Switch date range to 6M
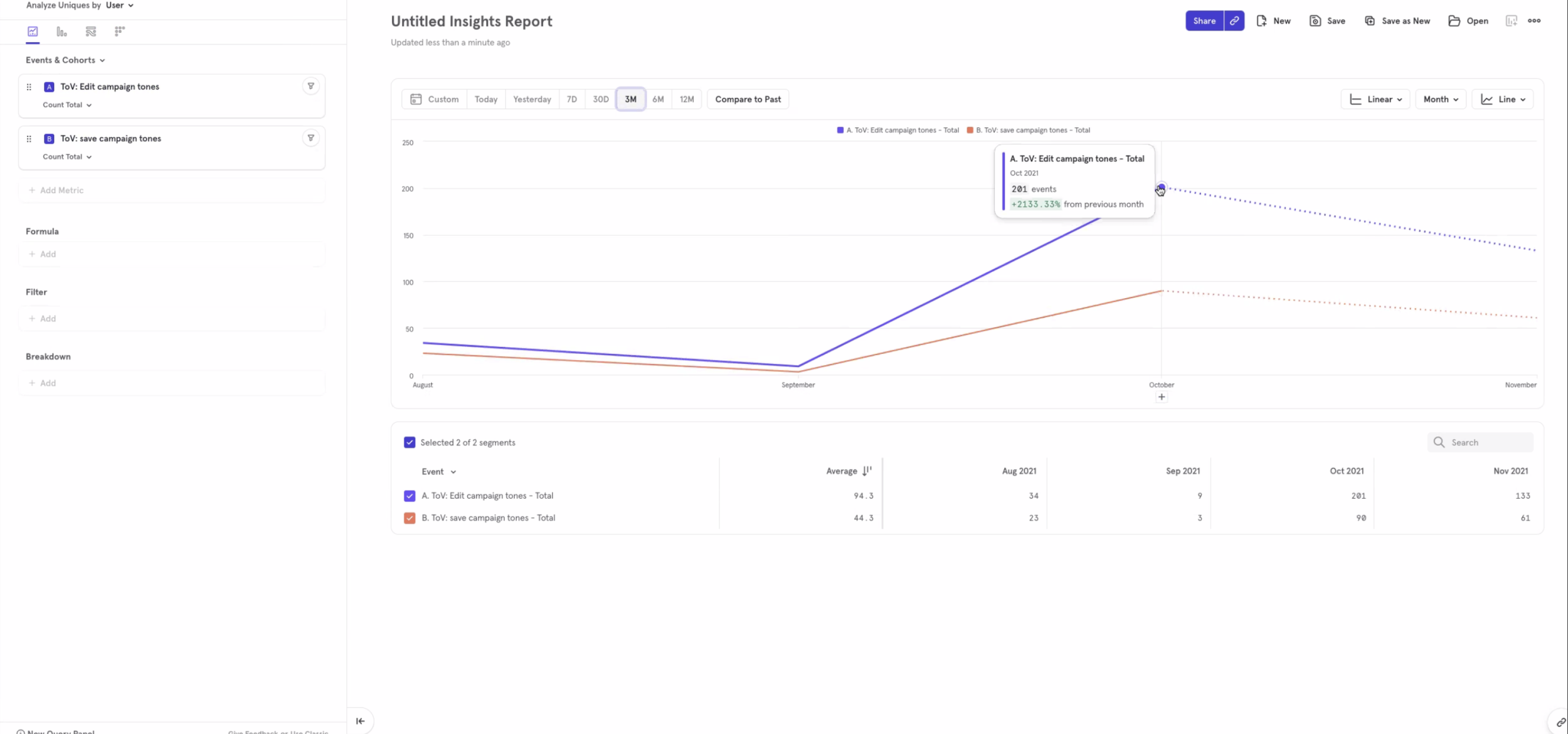 point(657,99)
